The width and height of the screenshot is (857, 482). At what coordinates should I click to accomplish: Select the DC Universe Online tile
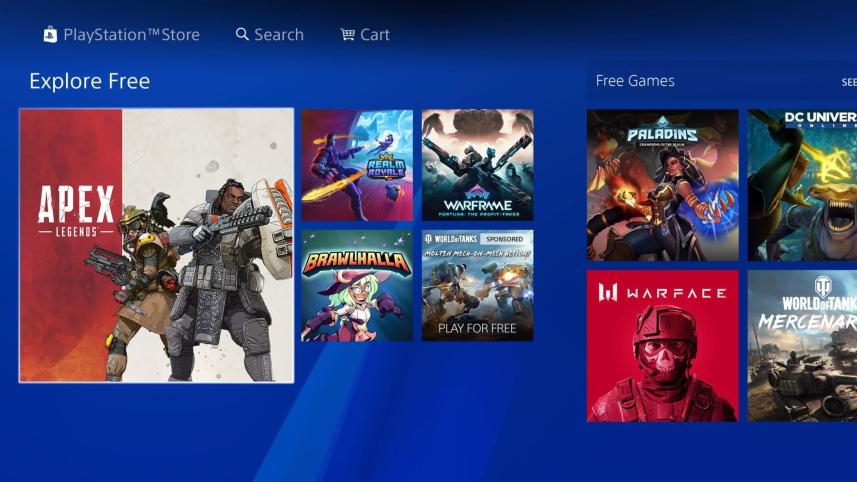click(802, 185)
